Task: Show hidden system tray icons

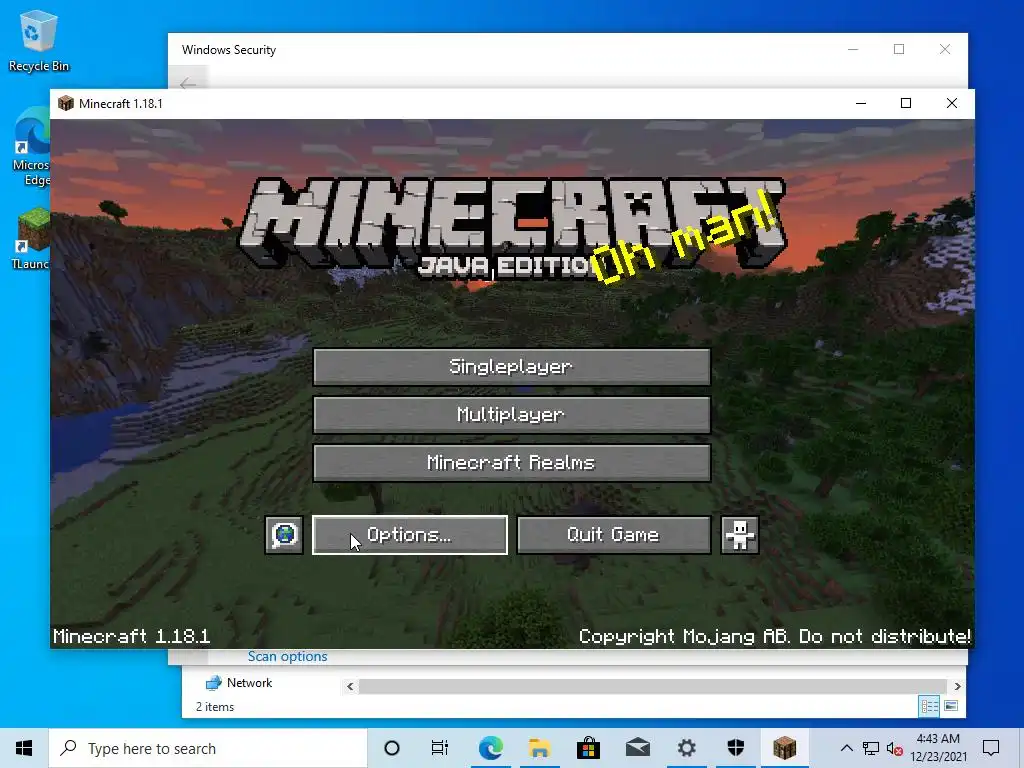Action: point(846,748)
